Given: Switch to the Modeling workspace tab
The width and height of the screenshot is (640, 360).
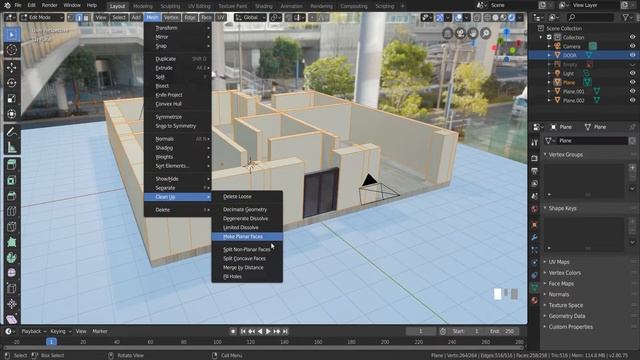Looking at the screenshot, I should (x=142, y=6).
